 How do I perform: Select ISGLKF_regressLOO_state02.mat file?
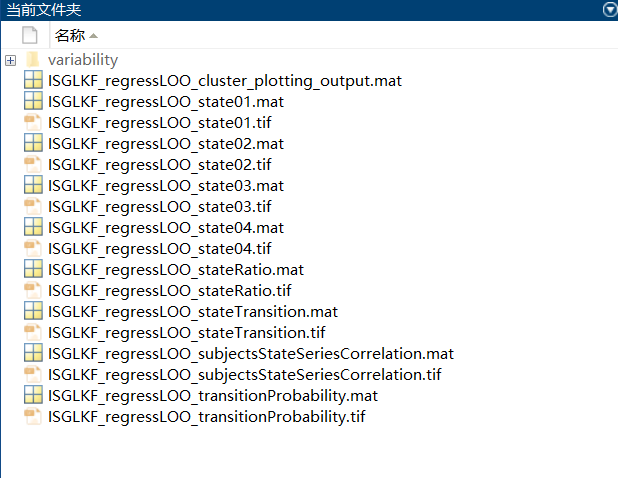click(166, 144)
